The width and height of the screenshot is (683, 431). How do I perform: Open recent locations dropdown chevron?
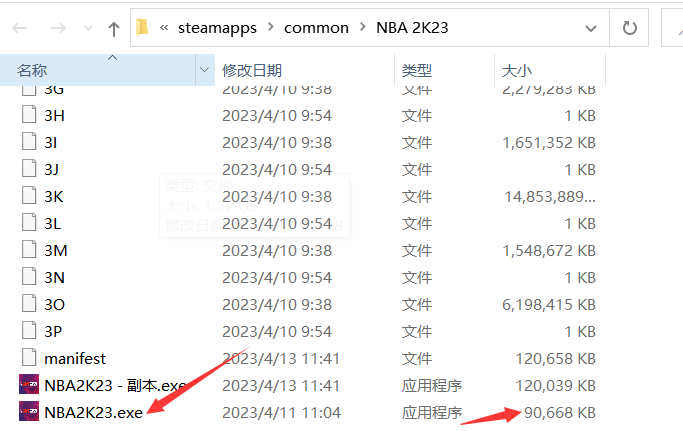coord(88,29)
